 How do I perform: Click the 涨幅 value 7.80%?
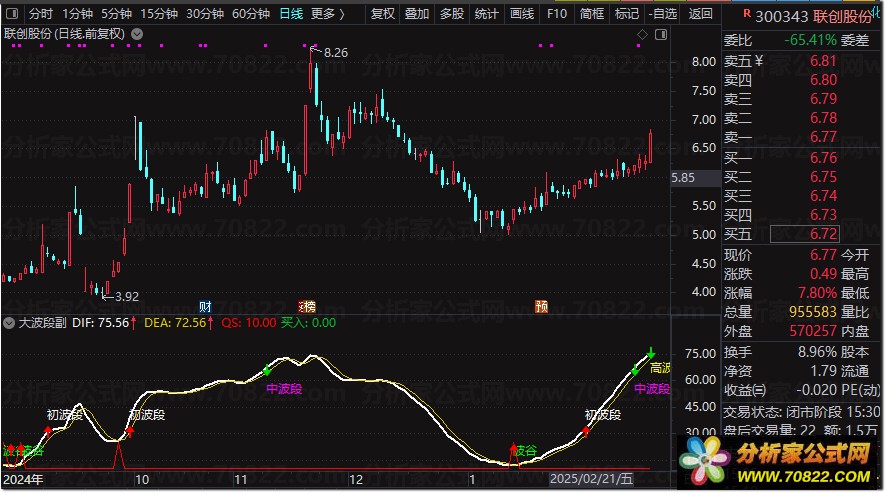tap(817, 293)
